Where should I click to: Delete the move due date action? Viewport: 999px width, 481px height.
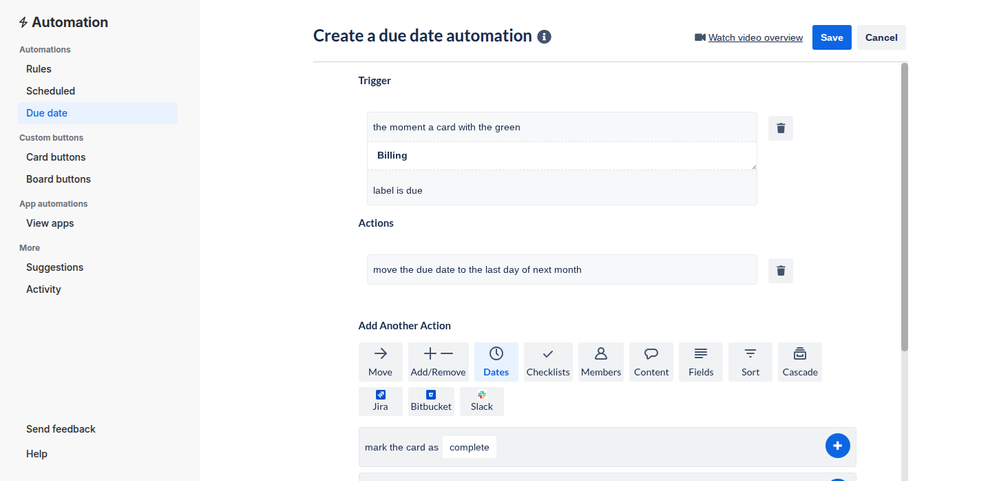[x=780, y=271]
